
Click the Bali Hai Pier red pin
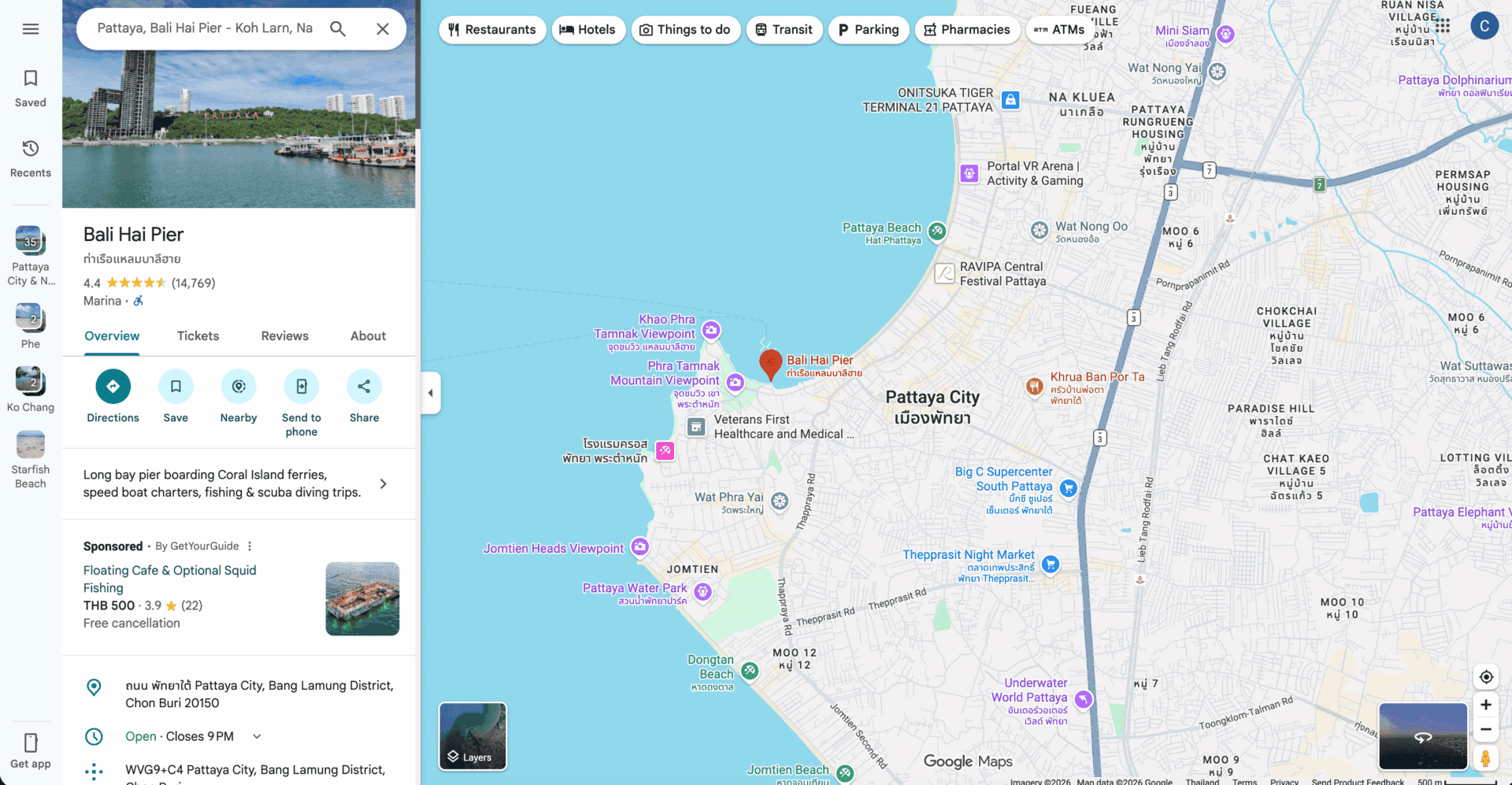coord(770,365)
